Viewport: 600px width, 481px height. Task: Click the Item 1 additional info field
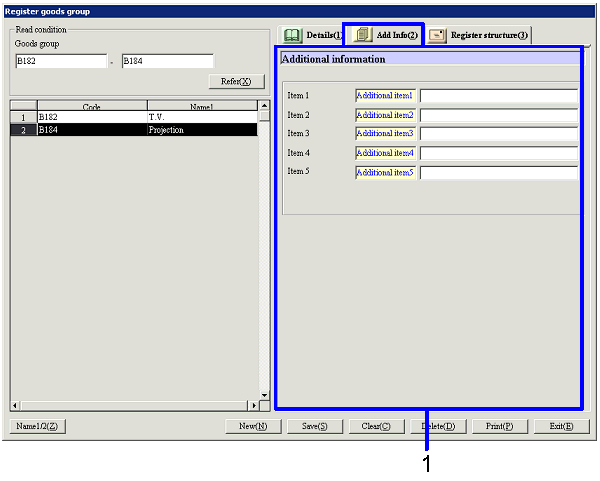click(x=498, y=96)
